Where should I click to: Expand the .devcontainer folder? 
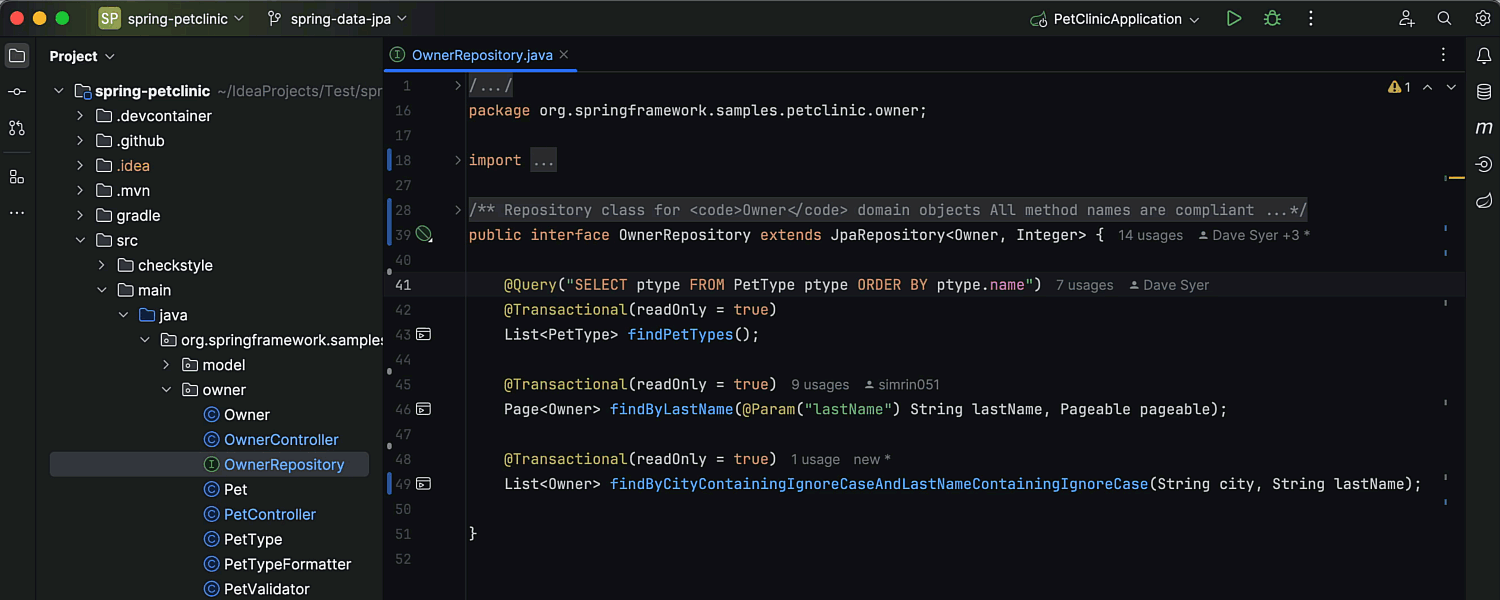(81, 116)
